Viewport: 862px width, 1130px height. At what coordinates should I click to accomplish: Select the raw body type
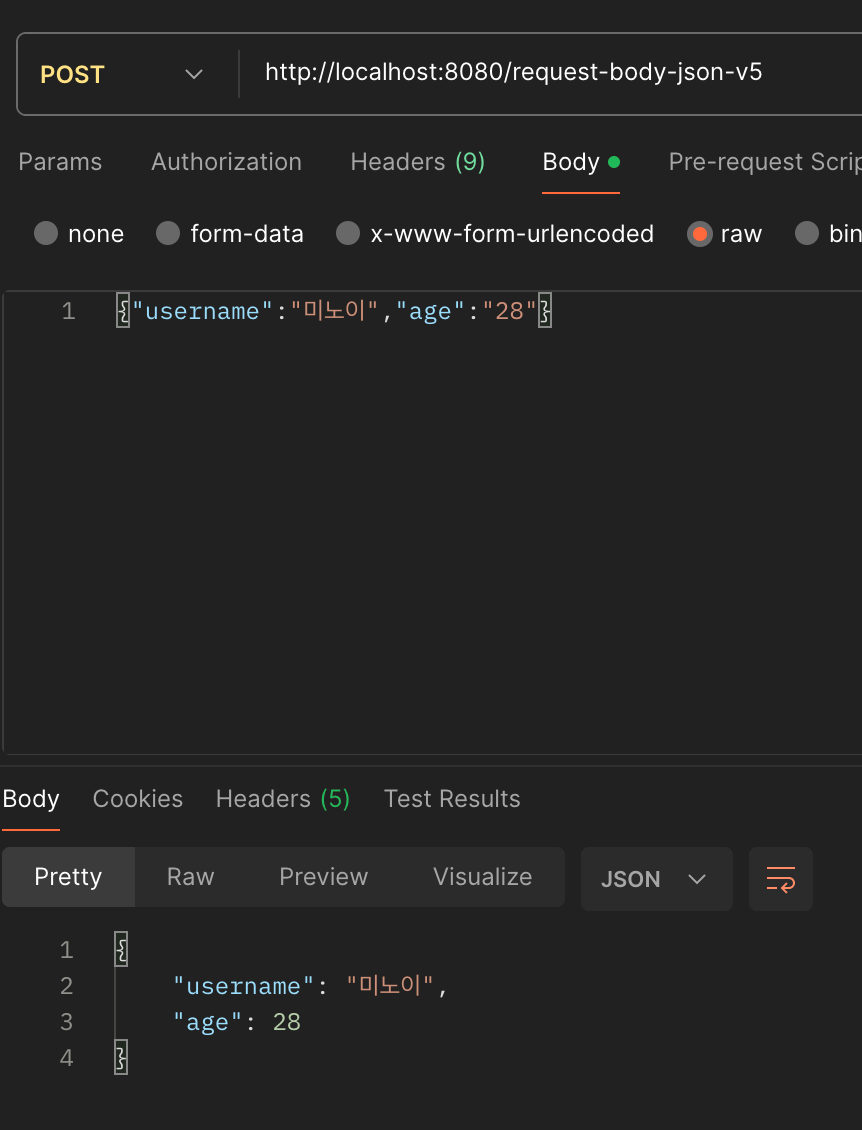pyautogui.click(x=724, y=233)
